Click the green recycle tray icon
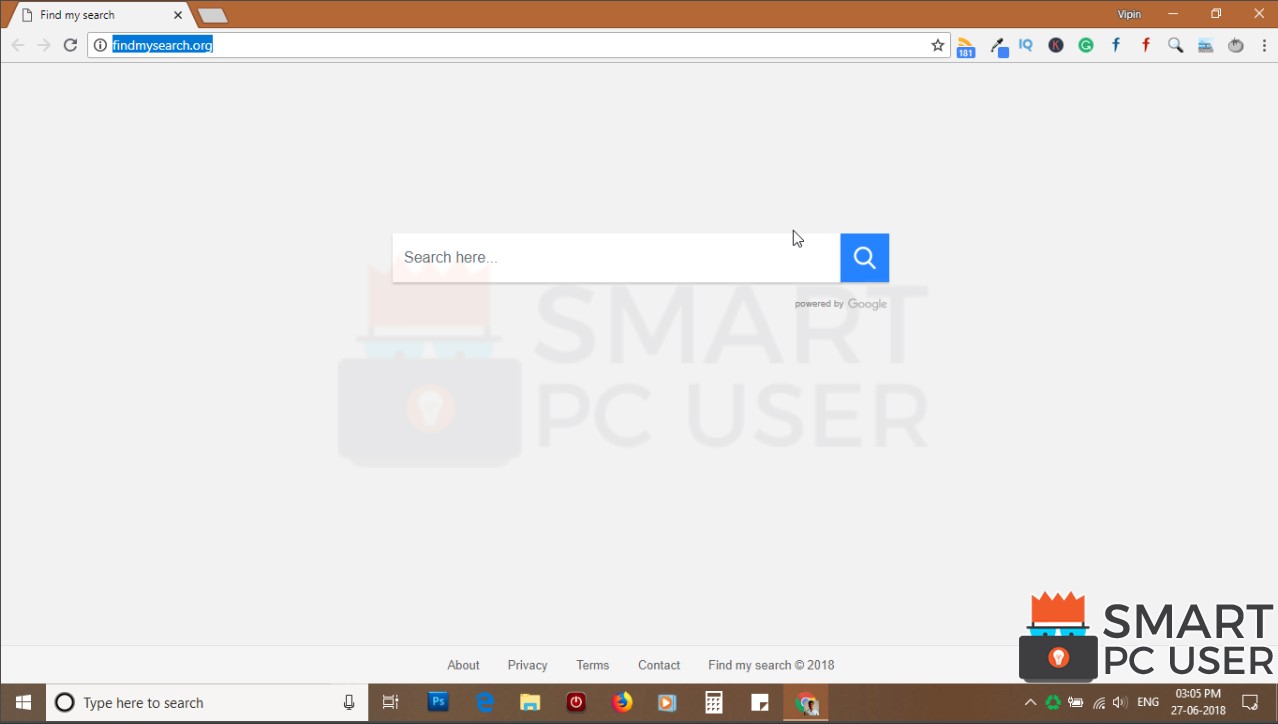 (x=1053, y=703)
